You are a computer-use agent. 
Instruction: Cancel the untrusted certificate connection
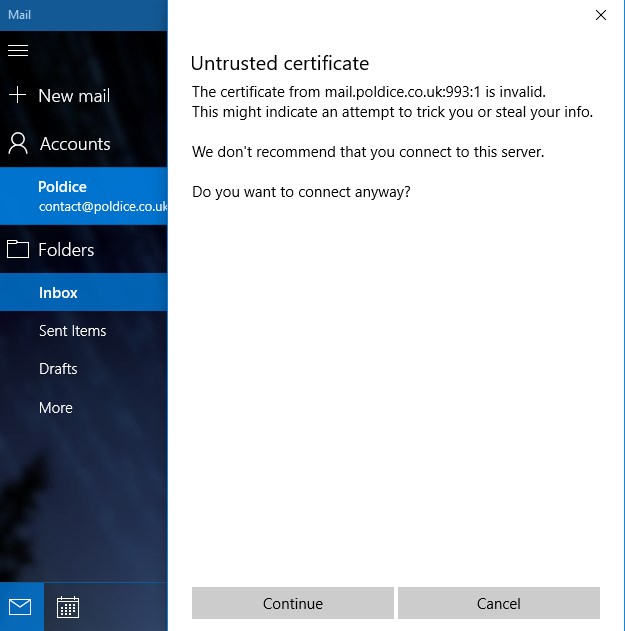(x=498, y=603)
